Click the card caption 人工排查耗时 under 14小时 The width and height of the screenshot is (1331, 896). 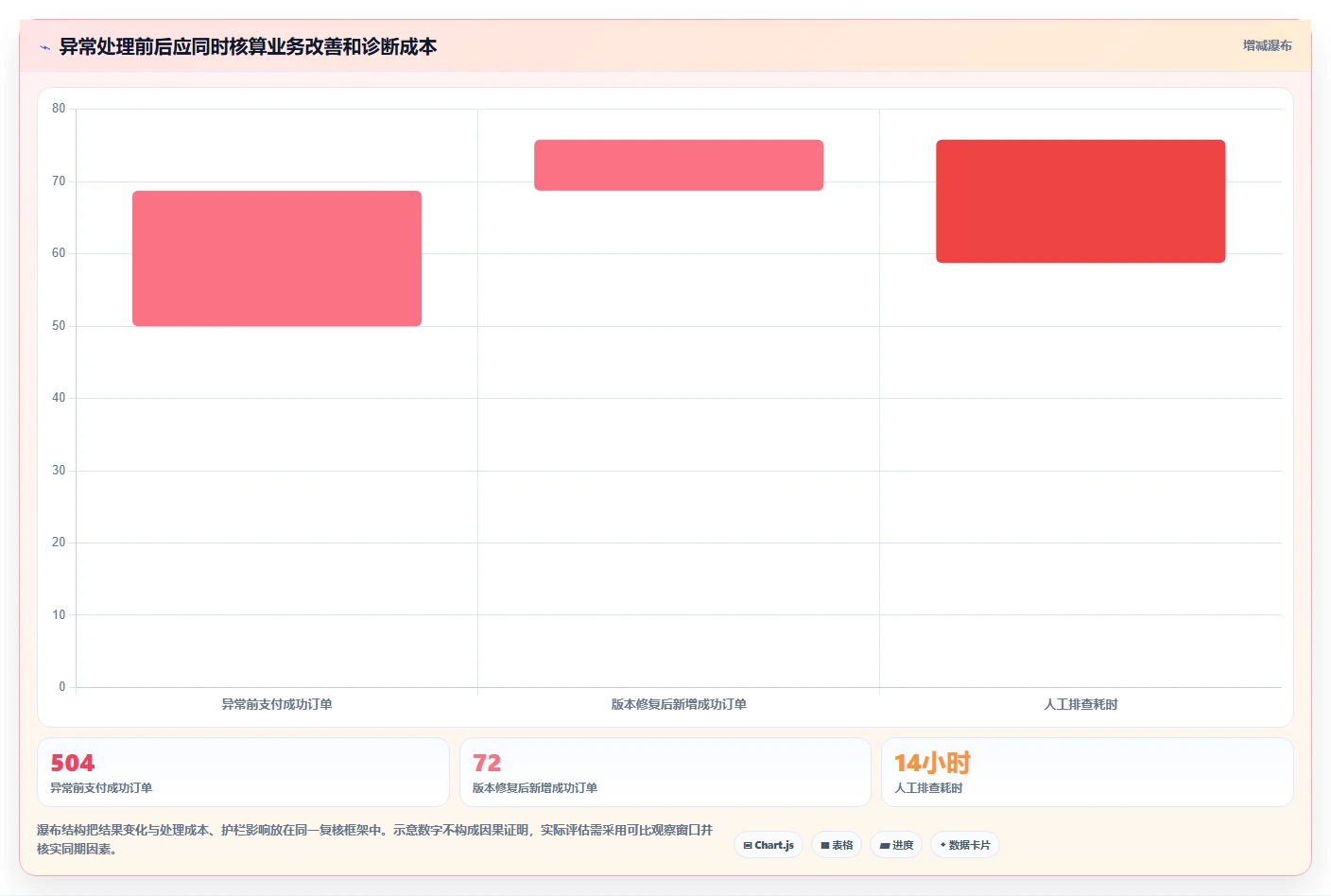(x=928, y=788)
